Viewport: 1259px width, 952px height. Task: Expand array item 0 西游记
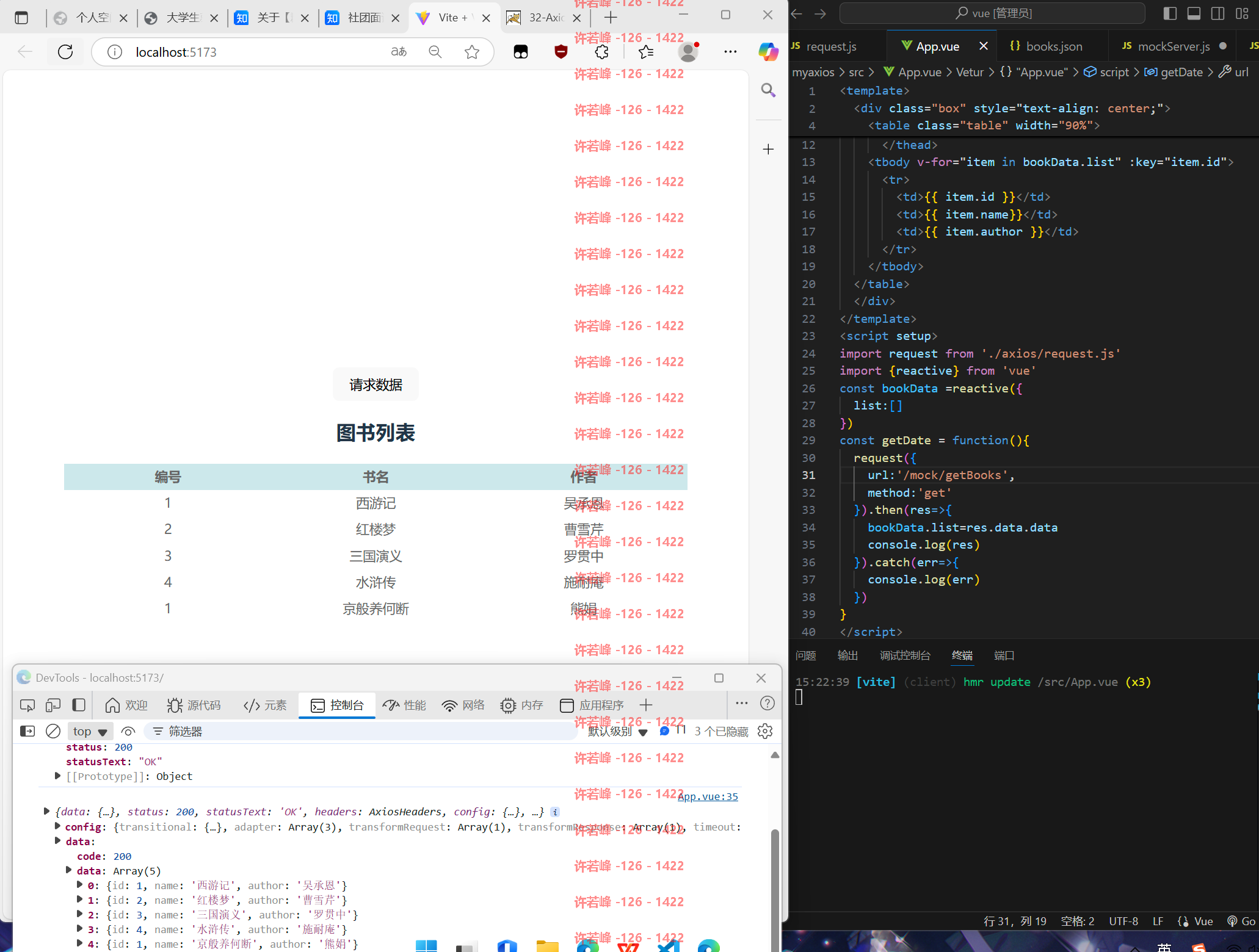click(79, 884)
